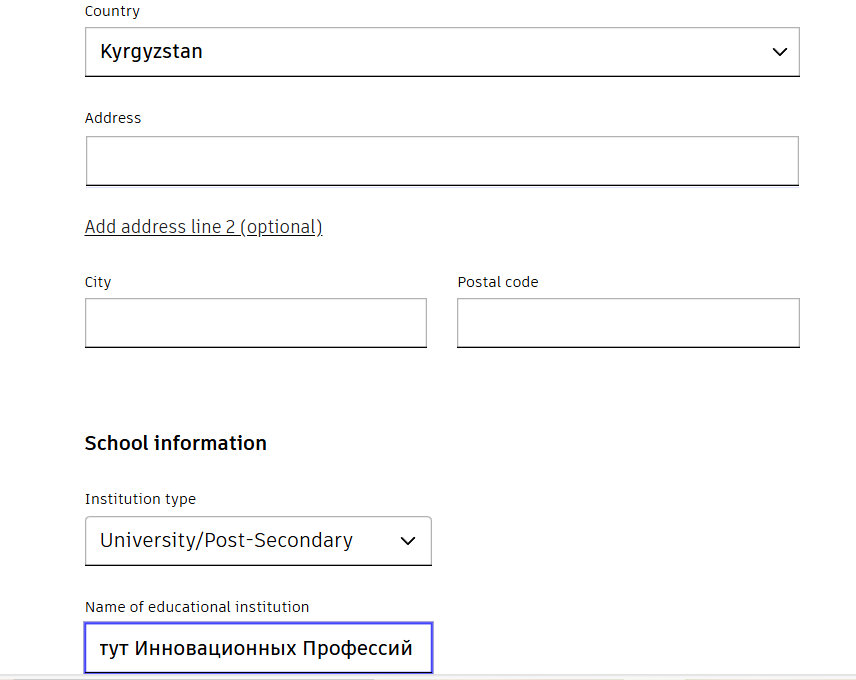Click the chevron arrow in the Country field
Viewport: 856px width, 680px height.
(780, 52)
